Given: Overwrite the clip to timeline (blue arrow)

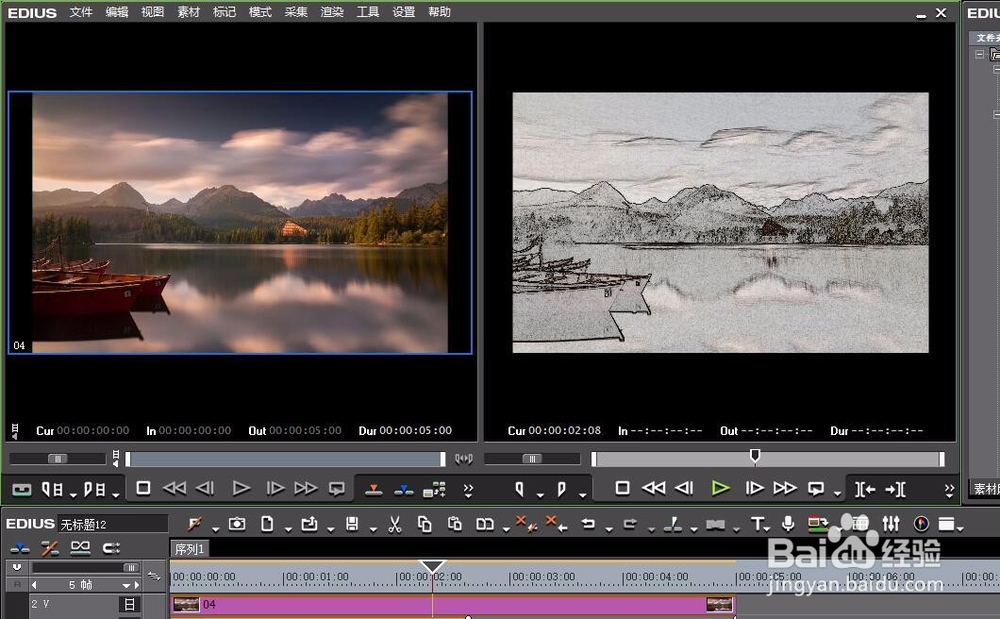Looking at the screenshot, I should [404, 490].
